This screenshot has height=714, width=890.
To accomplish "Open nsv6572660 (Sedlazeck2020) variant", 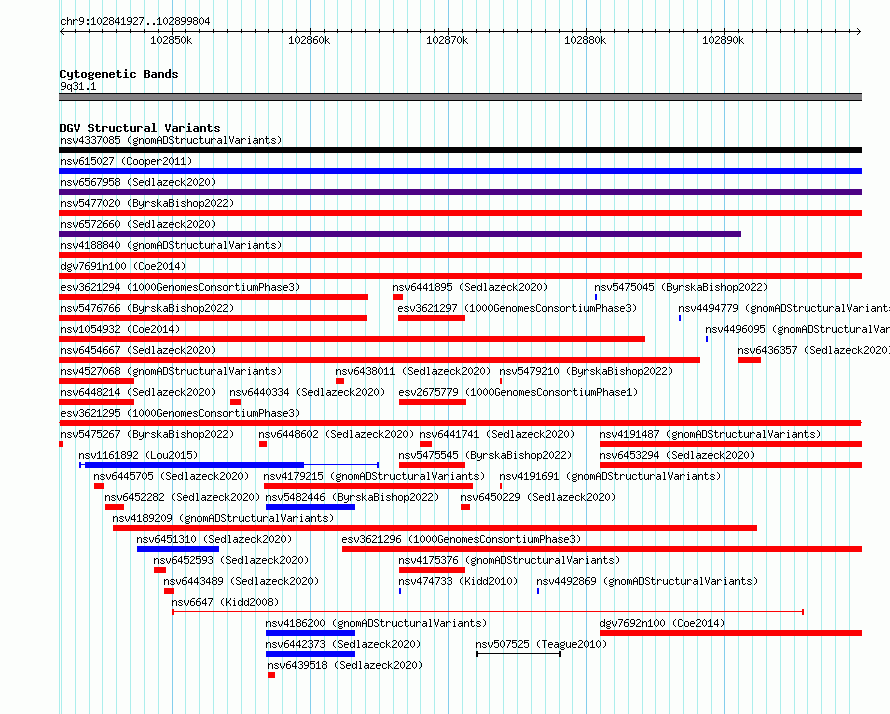I will (138, 224).
